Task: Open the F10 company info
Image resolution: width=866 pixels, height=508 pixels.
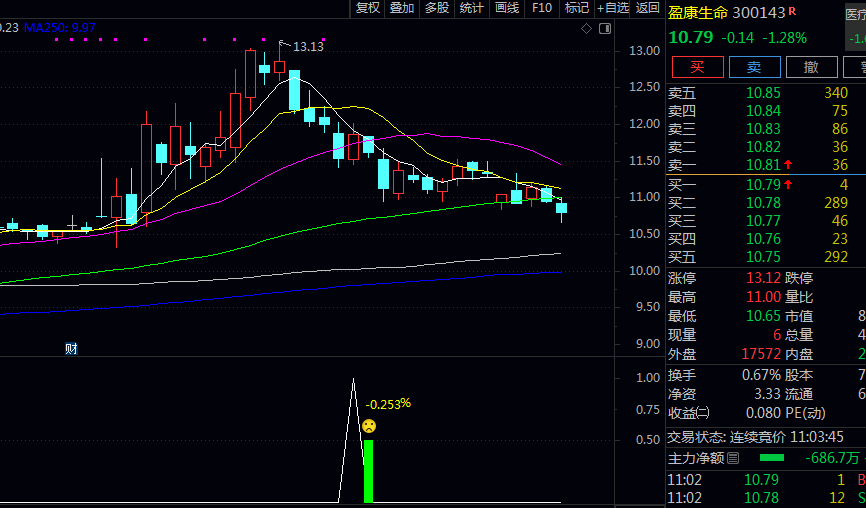Action: click(542, 8)
